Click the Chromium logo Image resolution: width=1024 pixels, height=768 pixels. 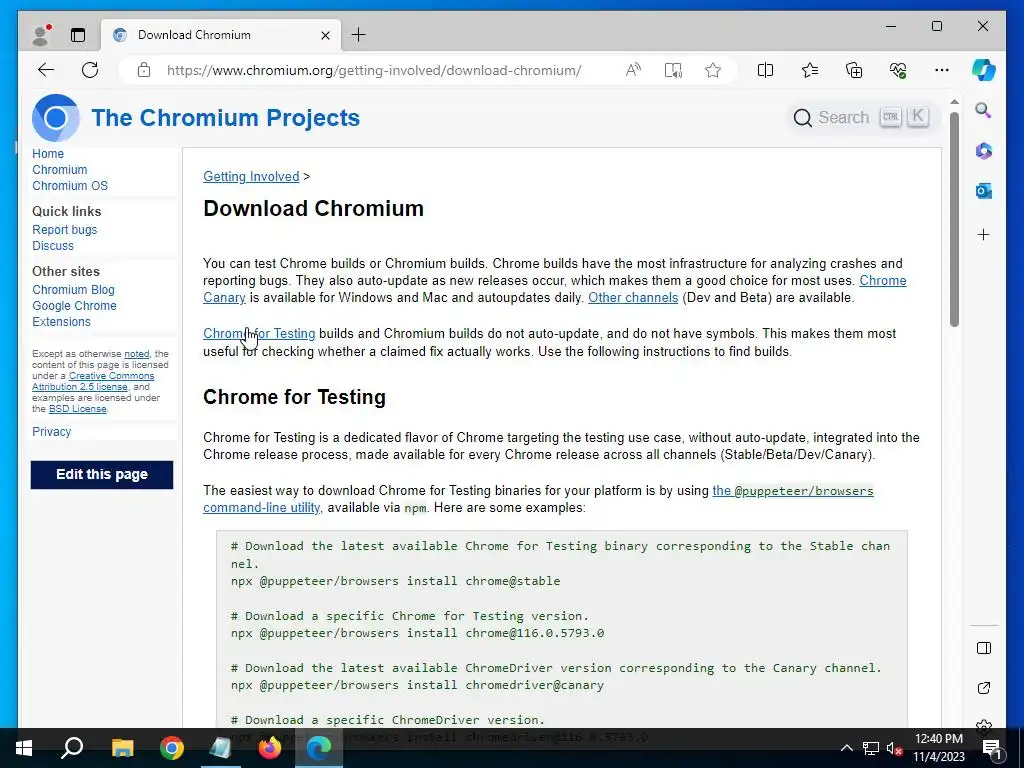point(56,118)
